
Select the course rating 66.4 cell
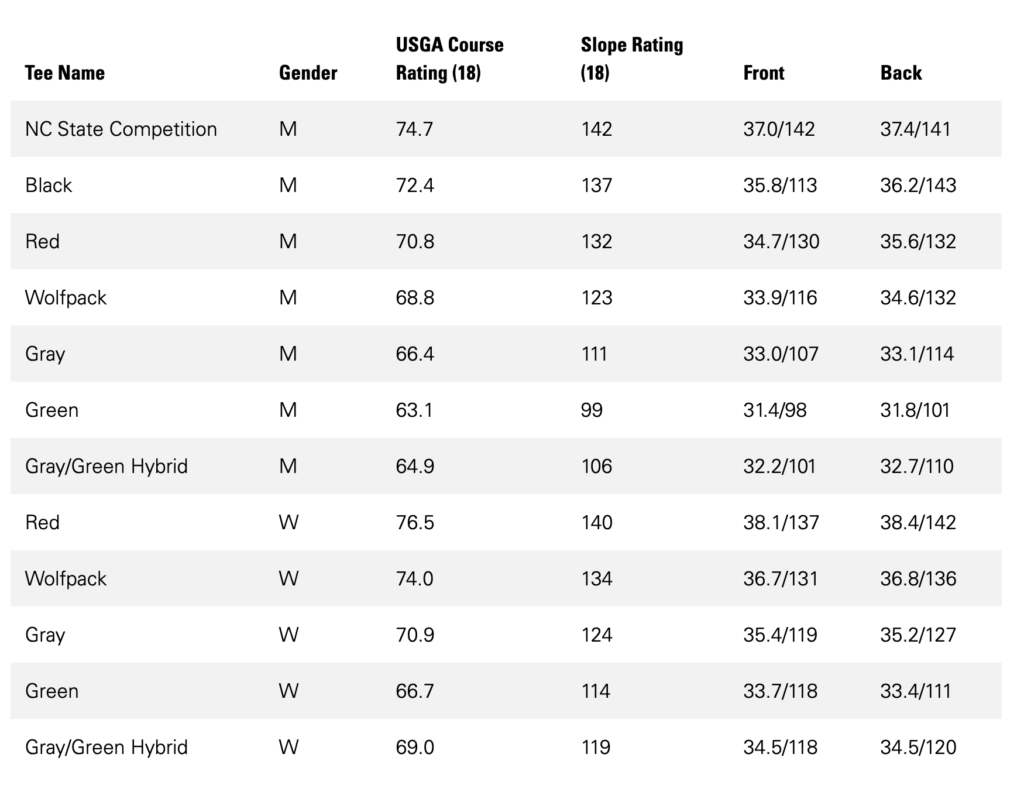[x=415, y=354]
